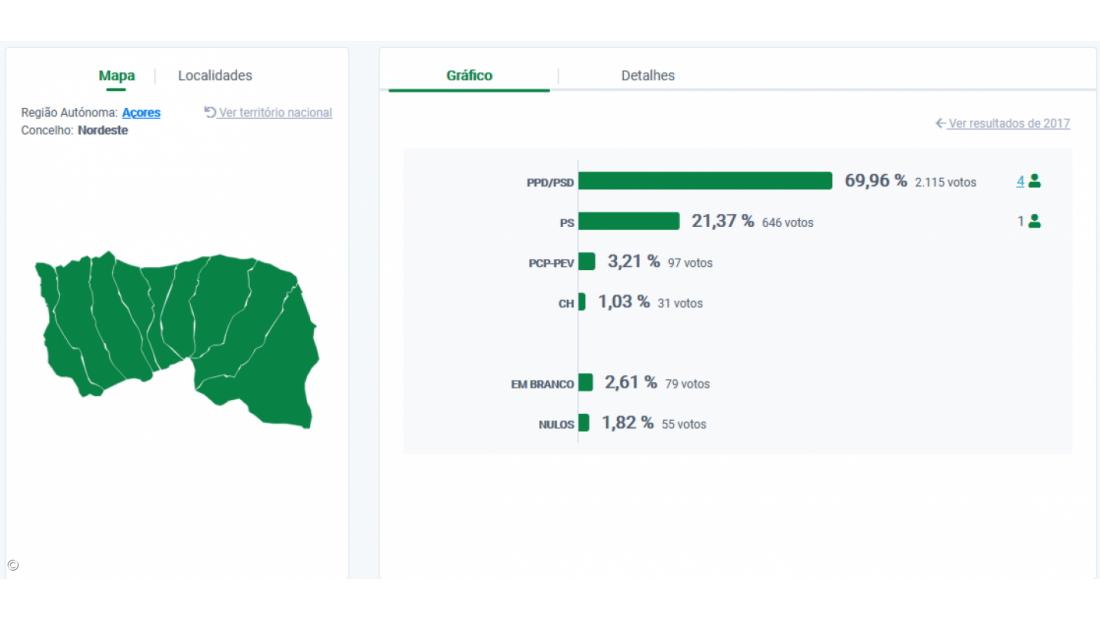Click the PPD/PSD elected count 4 link
This screenshot has height=620, width=1100.
(1020, 181)
